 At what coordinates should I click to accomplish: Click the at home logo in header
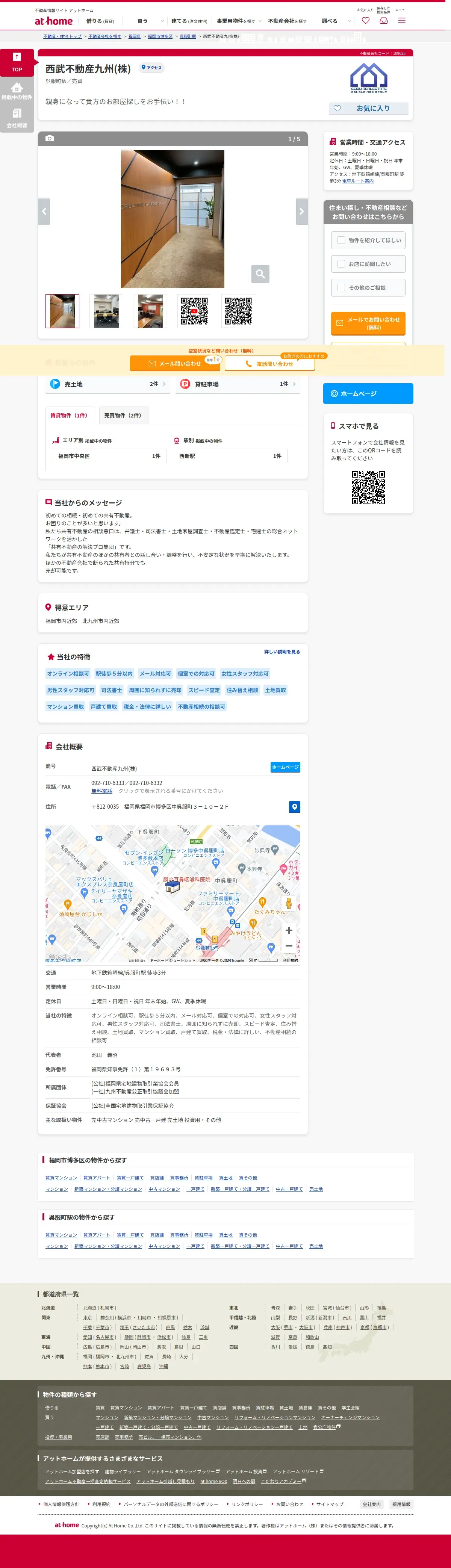(54, 21)
